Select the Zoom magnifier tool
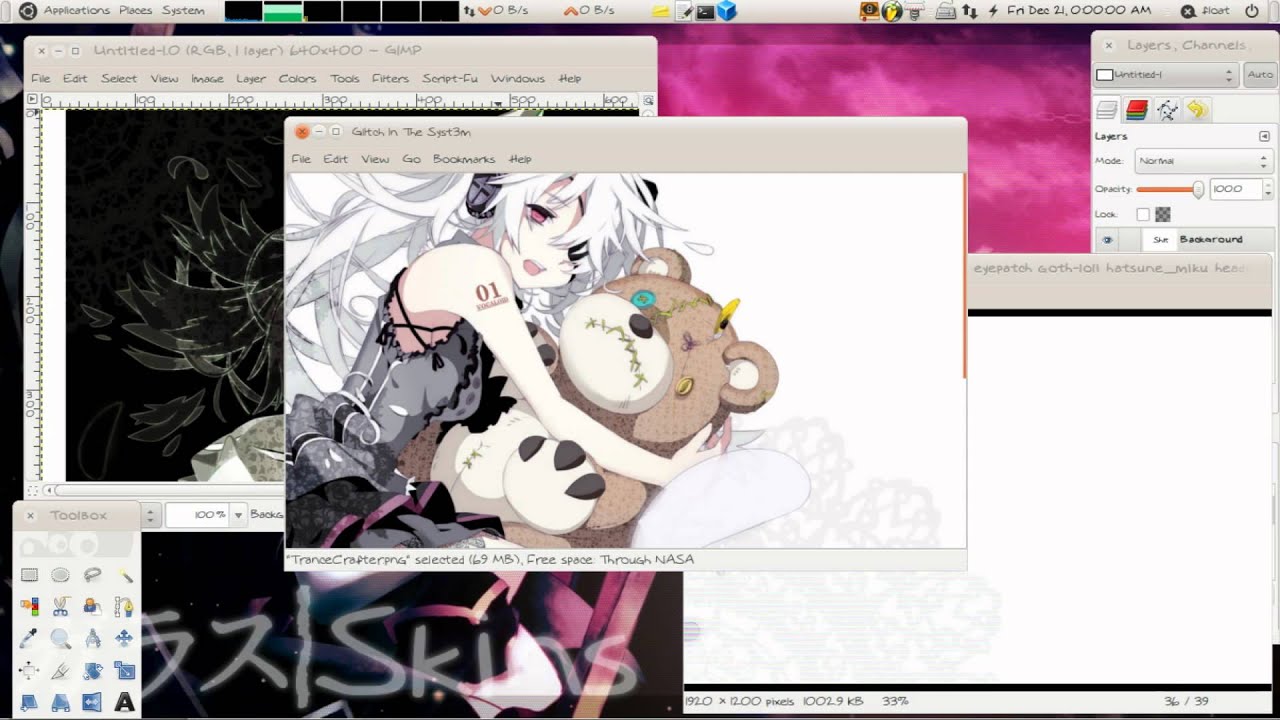 coord(61,638)
